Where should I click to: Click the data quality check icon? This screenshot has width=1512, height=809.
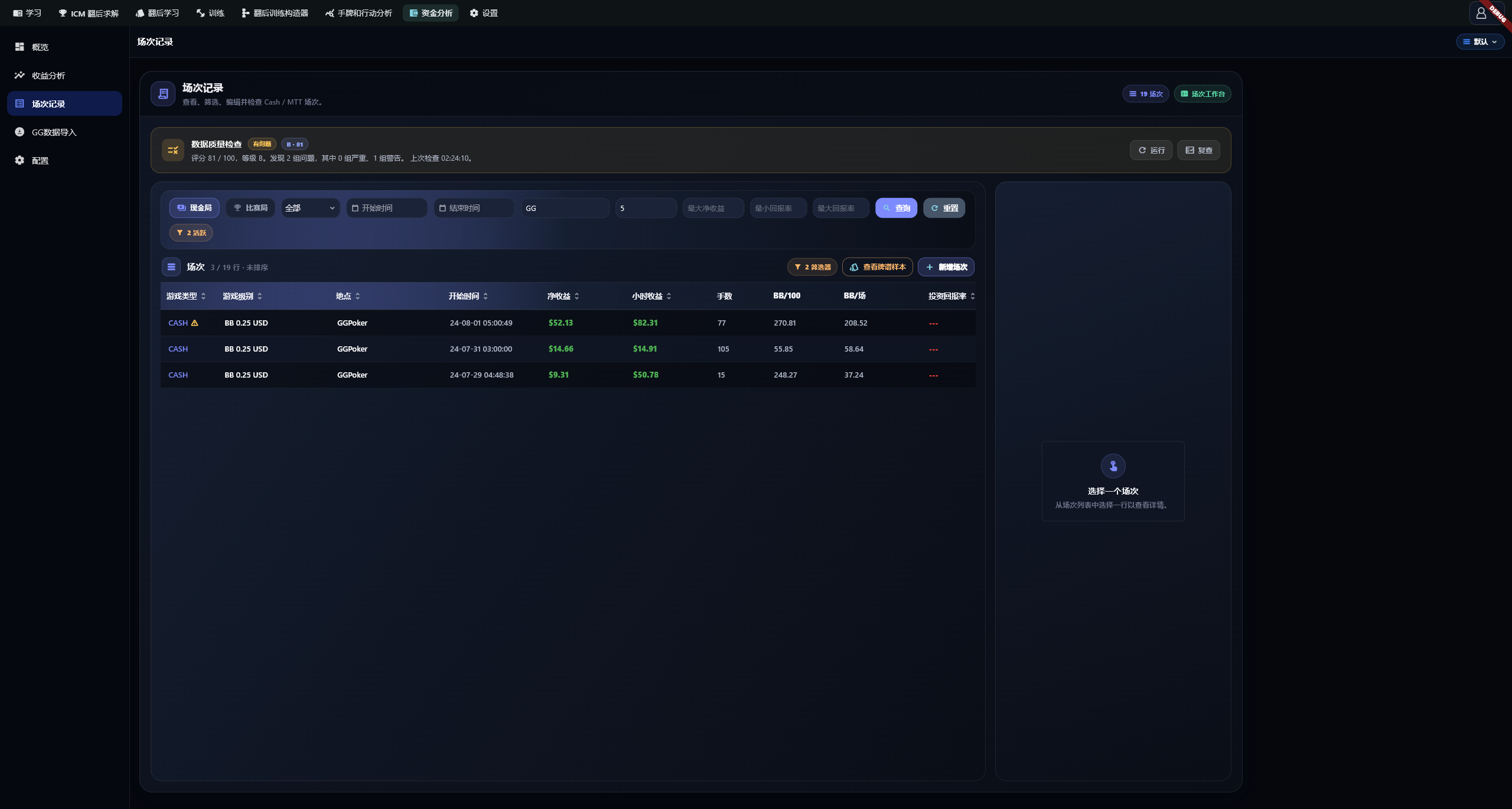click(173, 150)
